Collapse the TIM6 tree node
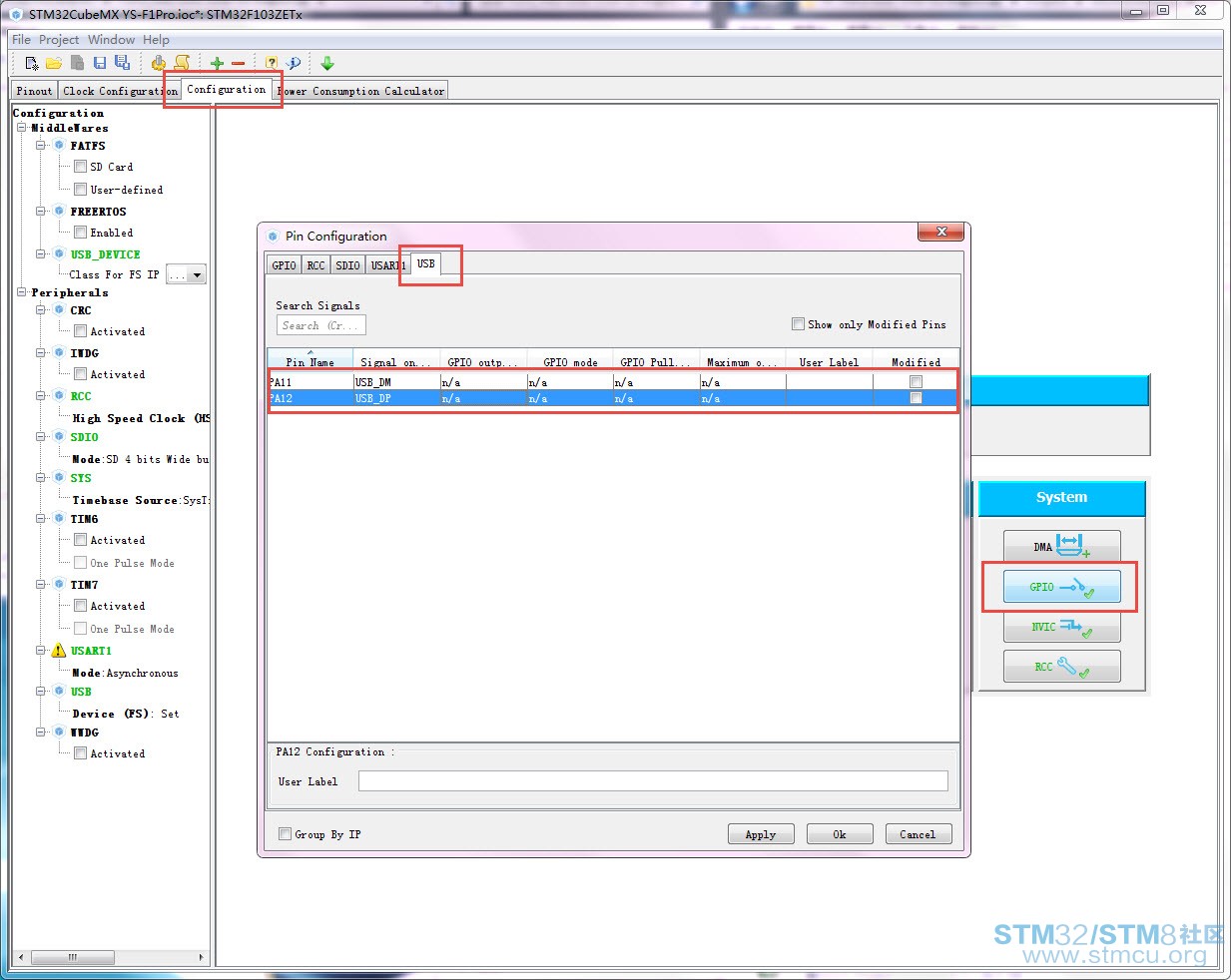The width and height of the screenshot is (1231, 980). point(41,519)
